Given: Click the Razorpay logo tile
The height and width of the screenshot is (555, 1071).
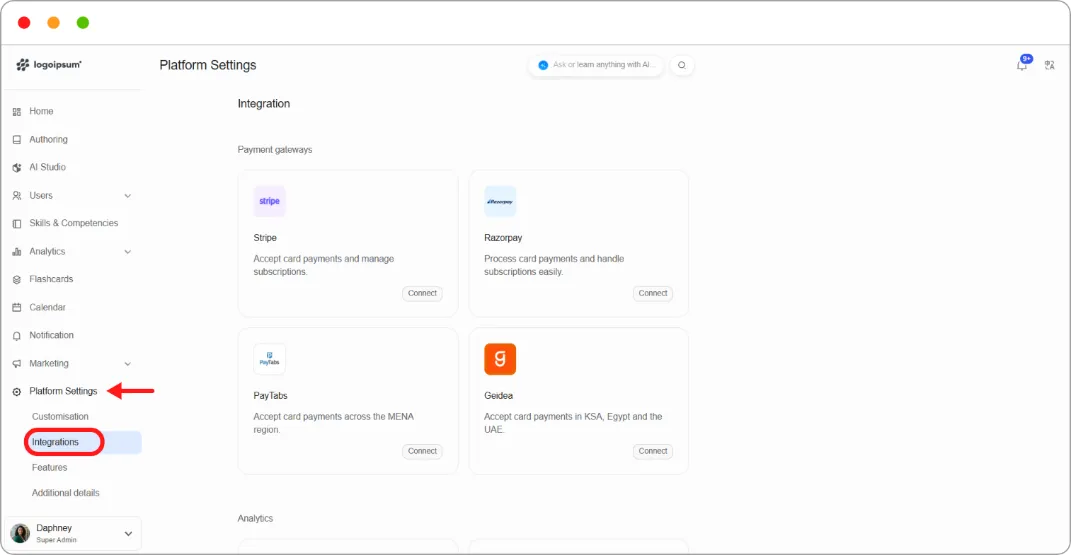Looking at the screenshot, I should pos(500,201).
